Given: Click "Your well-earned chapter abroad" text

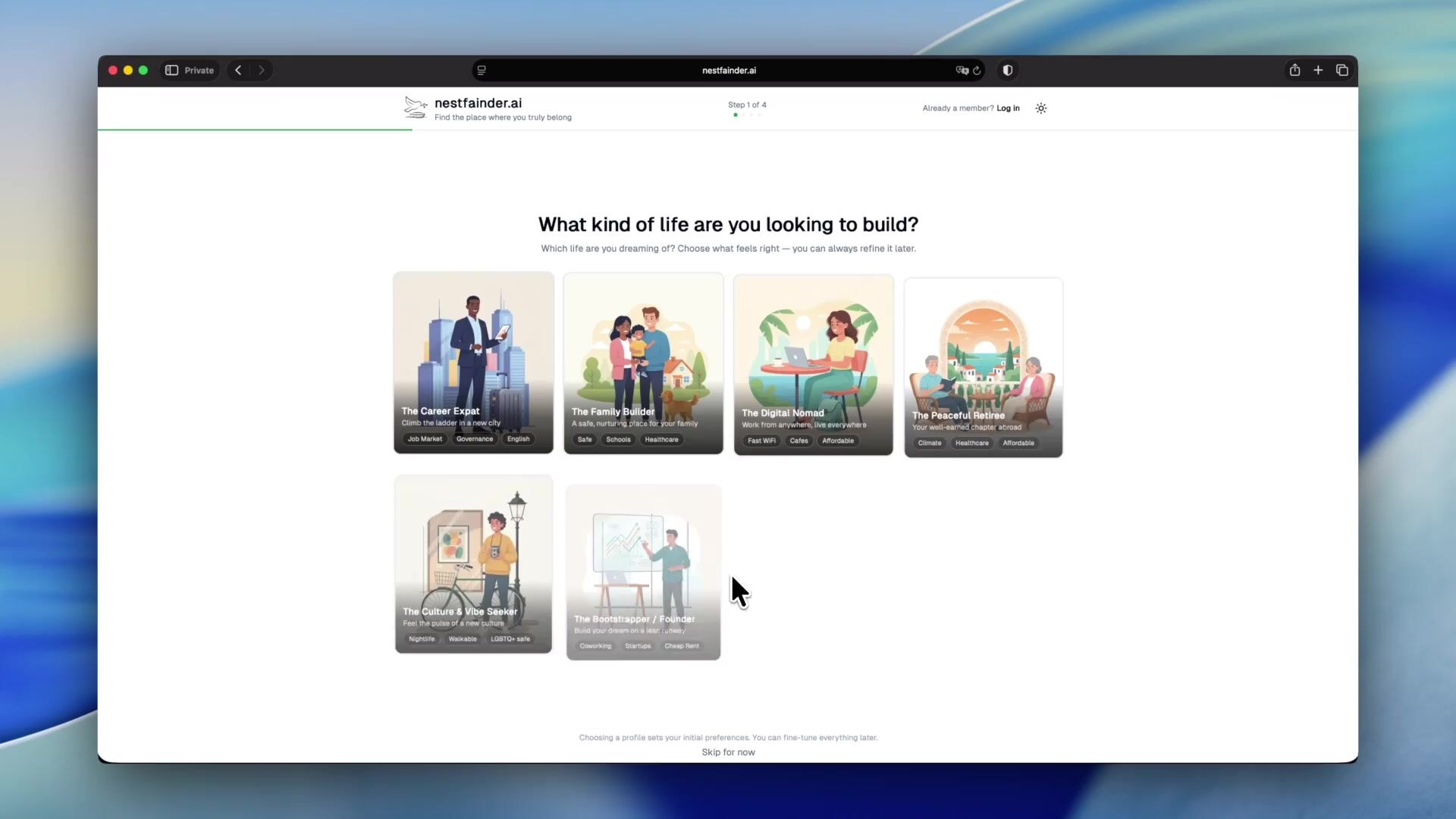Looking at the screenshot, I should [967, 427].
